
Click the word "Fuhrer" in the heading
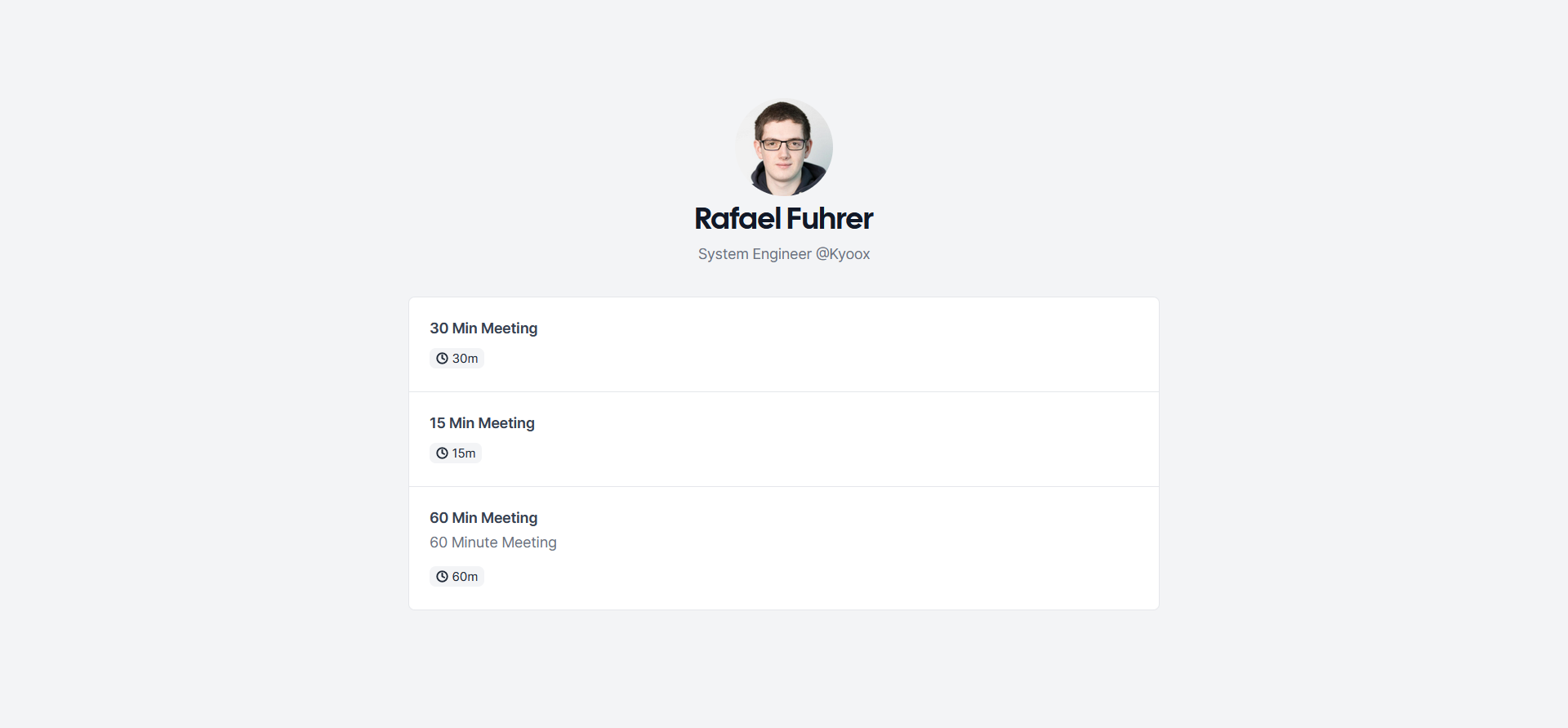click(830, 219)
